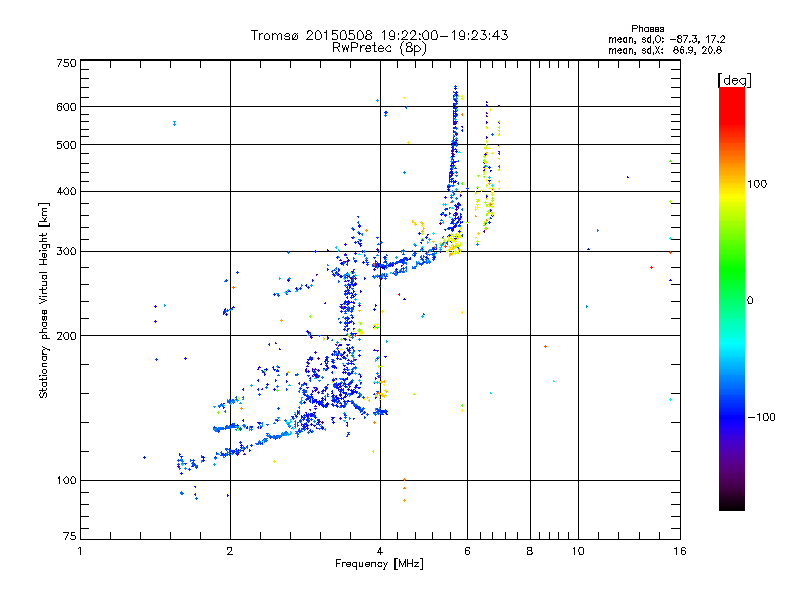Viewport: 800px width, 600px height.
Task: Click the x-axis tick label '4'
Action: 380,551
